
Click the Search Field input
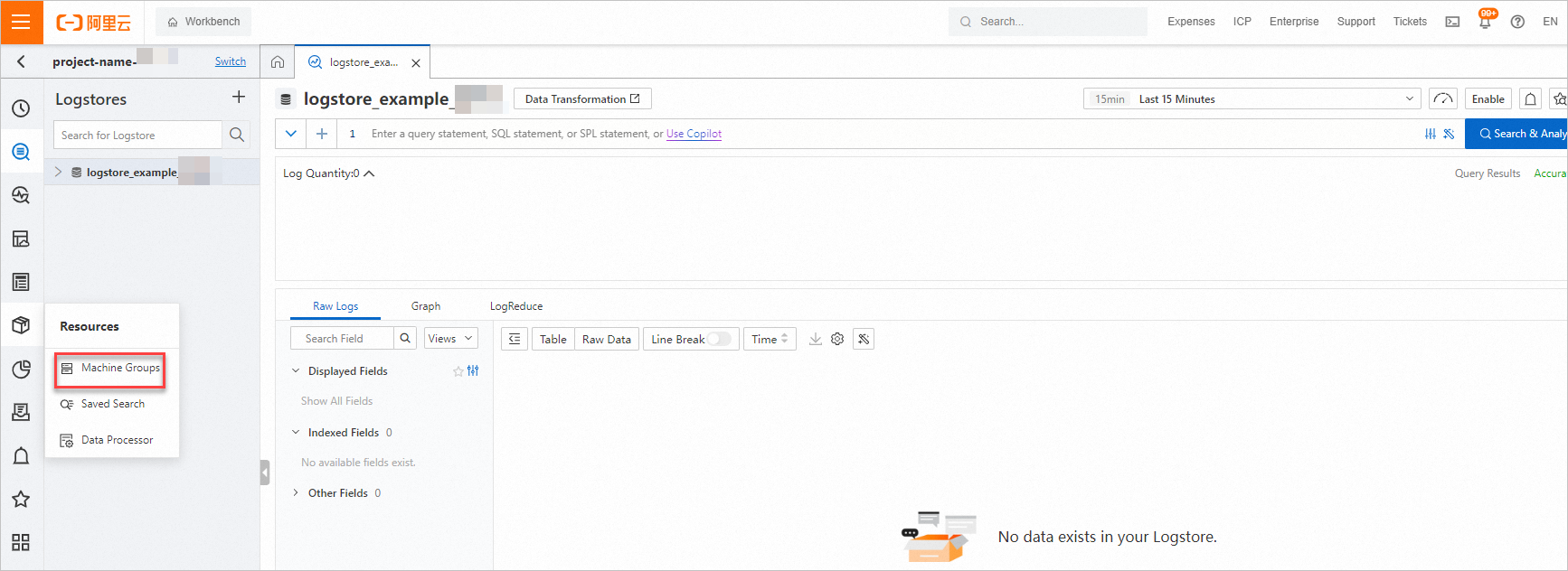tap(342, 338)
